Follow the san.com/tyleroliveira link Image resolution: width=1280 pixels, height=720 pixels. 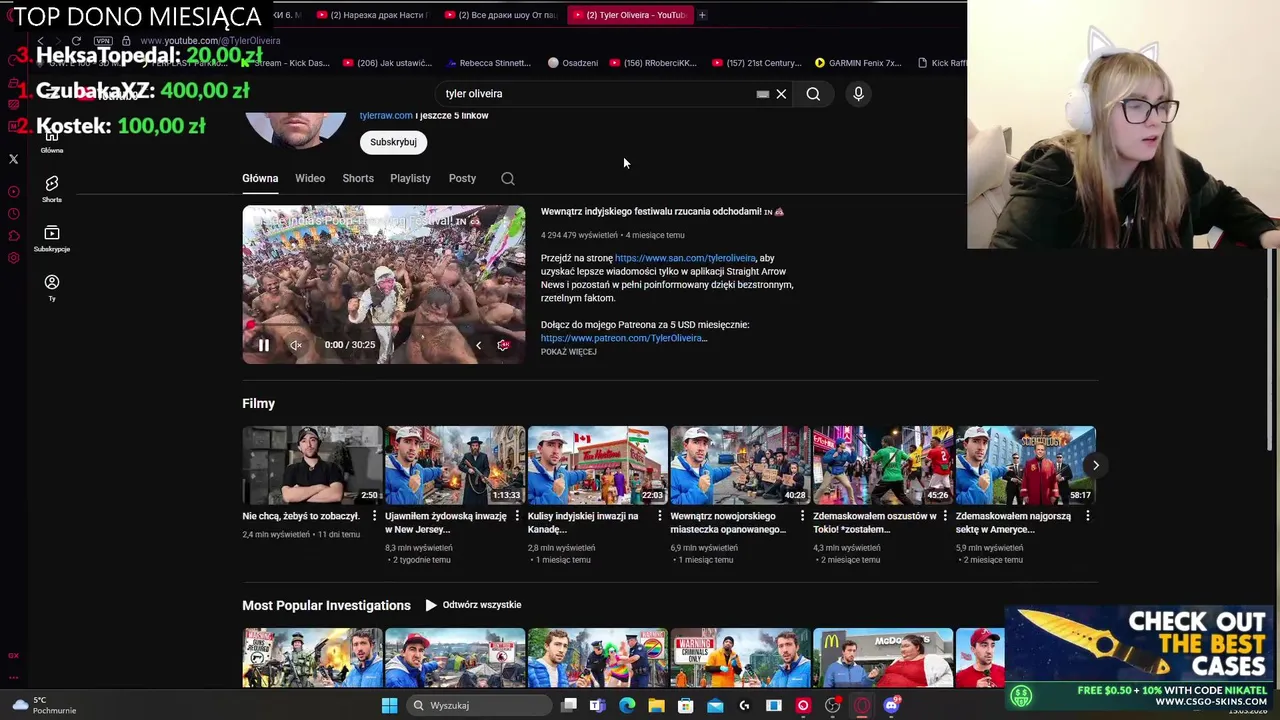685,258
